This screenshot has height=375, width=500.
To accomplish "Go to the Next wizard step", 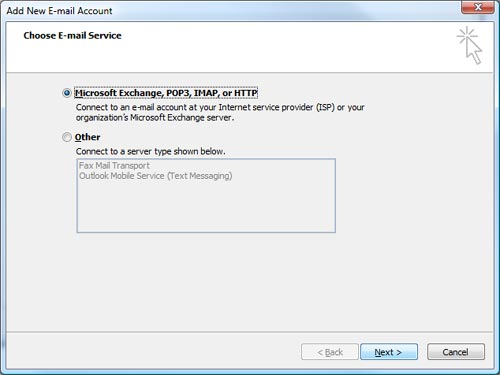I will [389, 352].
